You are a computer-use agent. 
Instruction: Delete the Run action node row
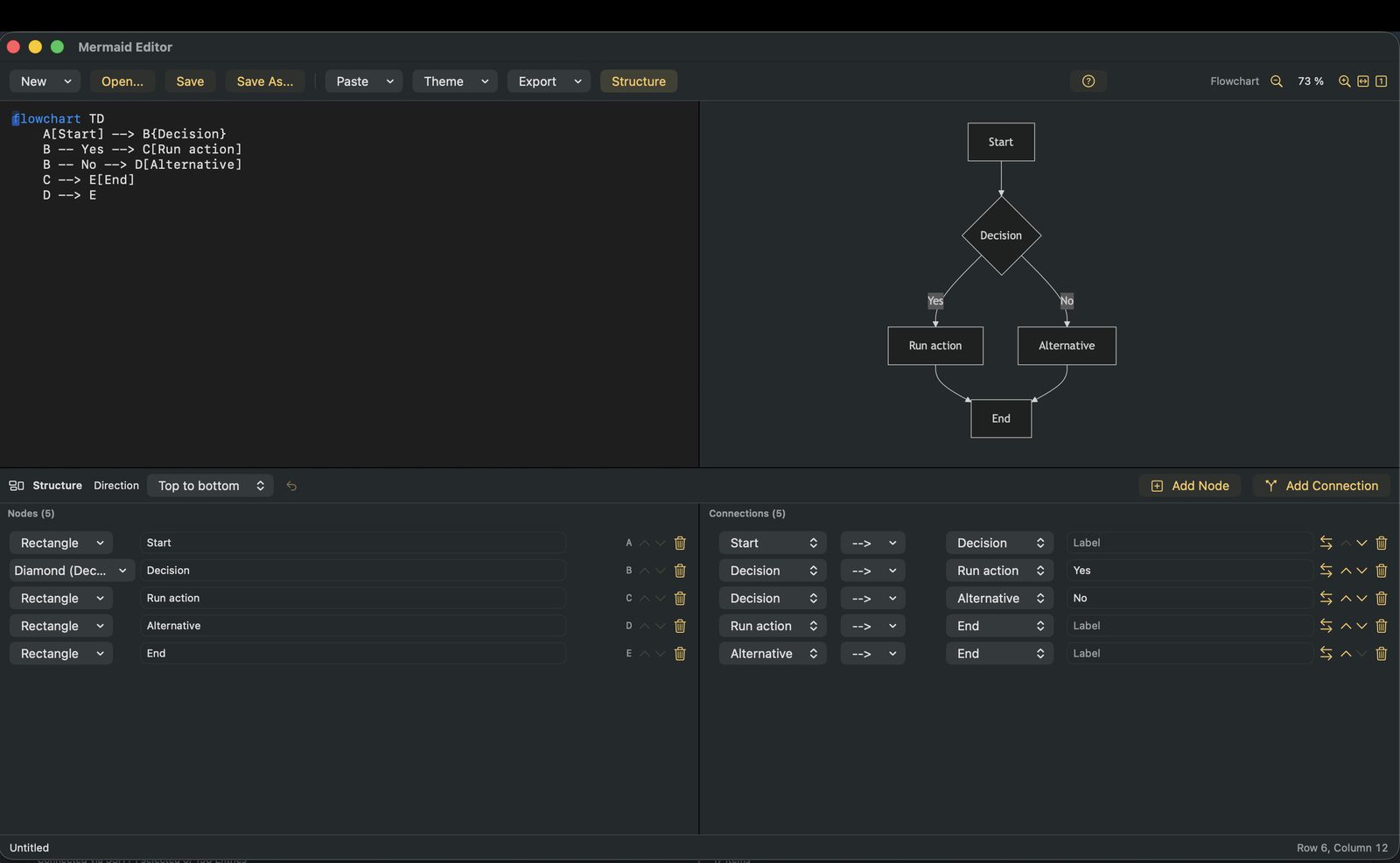pos(680,599)
